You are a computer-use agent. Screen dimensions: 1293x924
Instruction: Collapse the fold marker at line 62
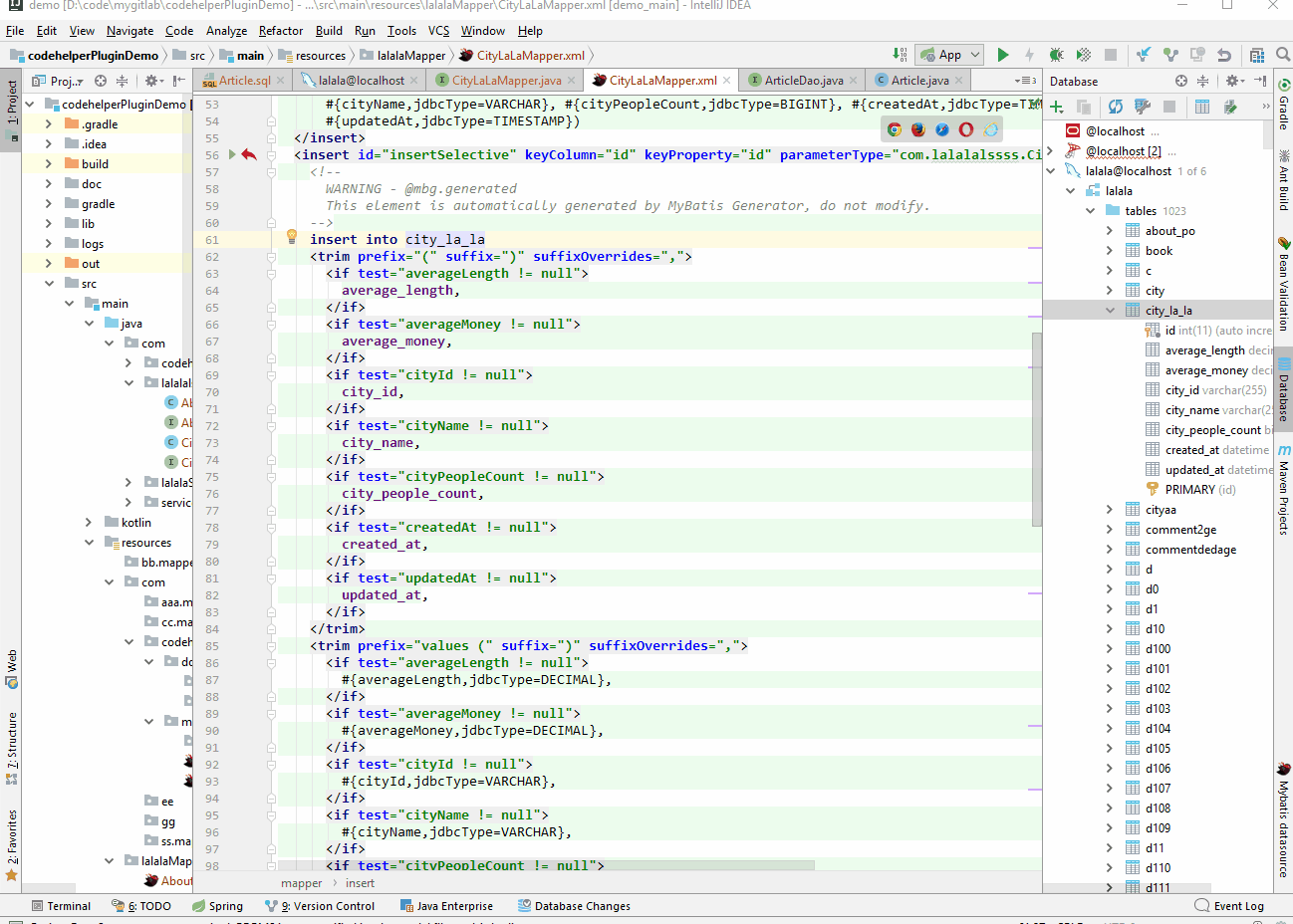(x=271, y=257)
